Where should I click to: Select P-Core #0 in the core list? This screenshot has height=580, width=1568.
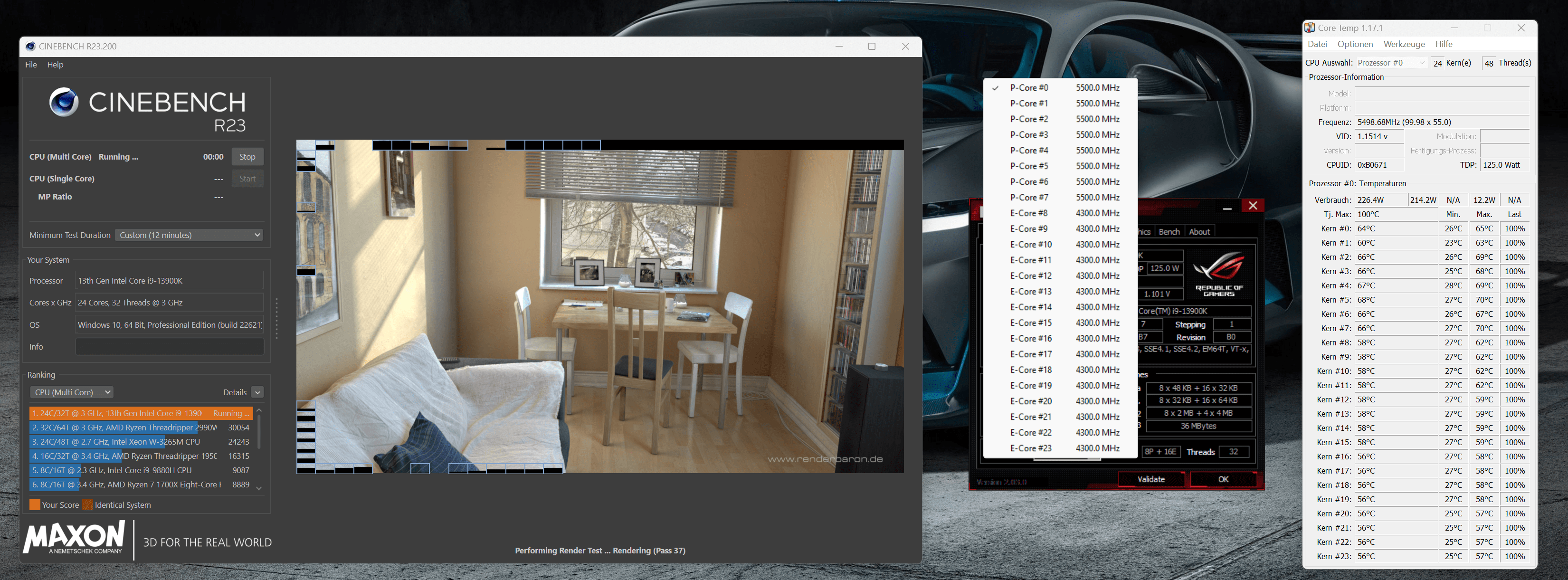coord(1060,87)
